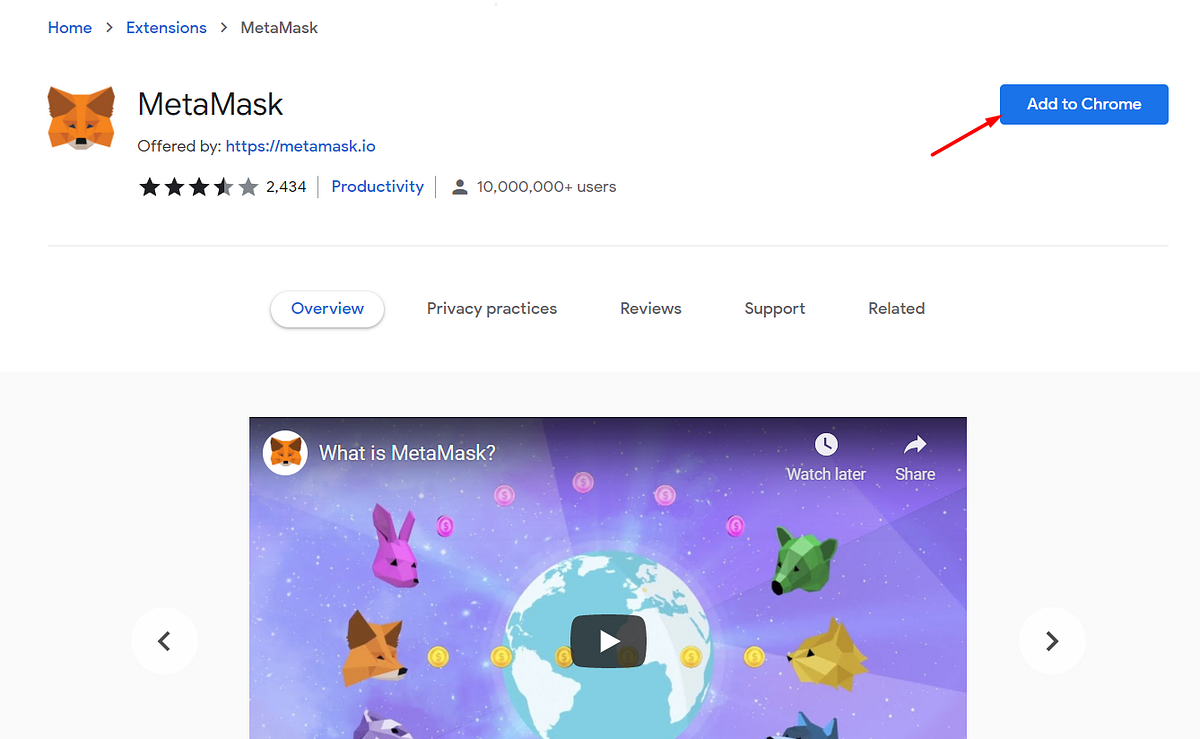
Task: Expand the Extensions breadcrumb
Action: [166, 27]
